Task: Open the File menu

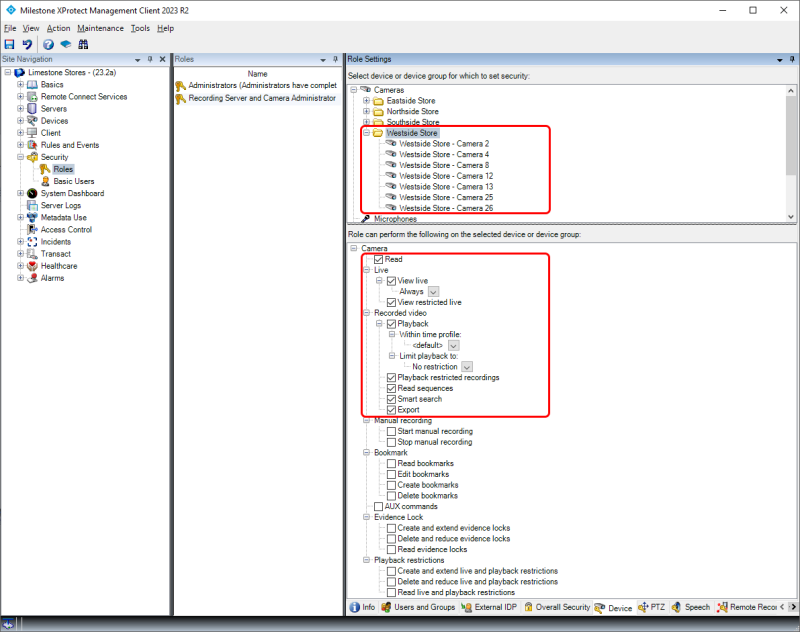Action: 10,29
